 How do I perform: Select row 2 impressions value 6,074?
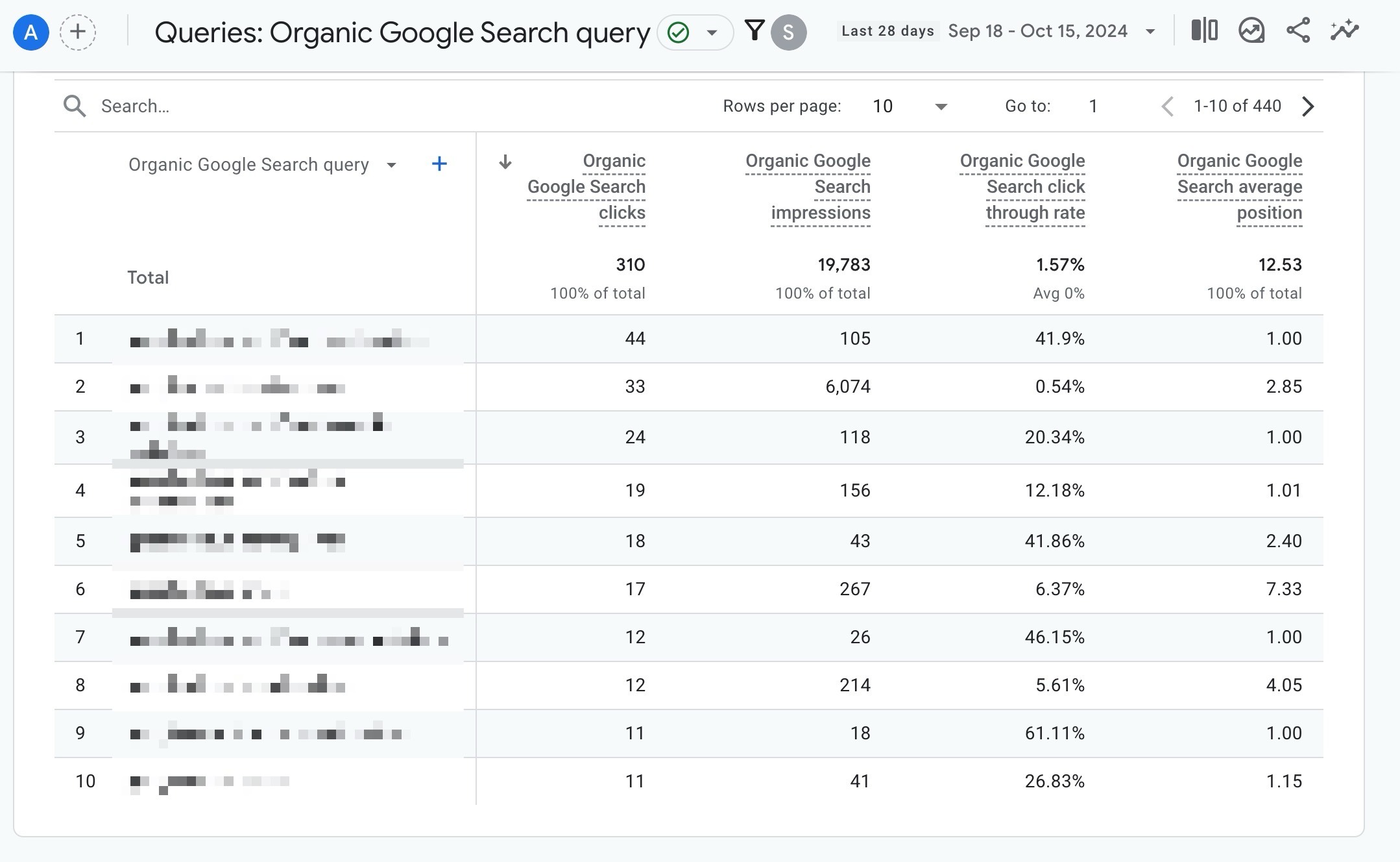pos(848,387)
